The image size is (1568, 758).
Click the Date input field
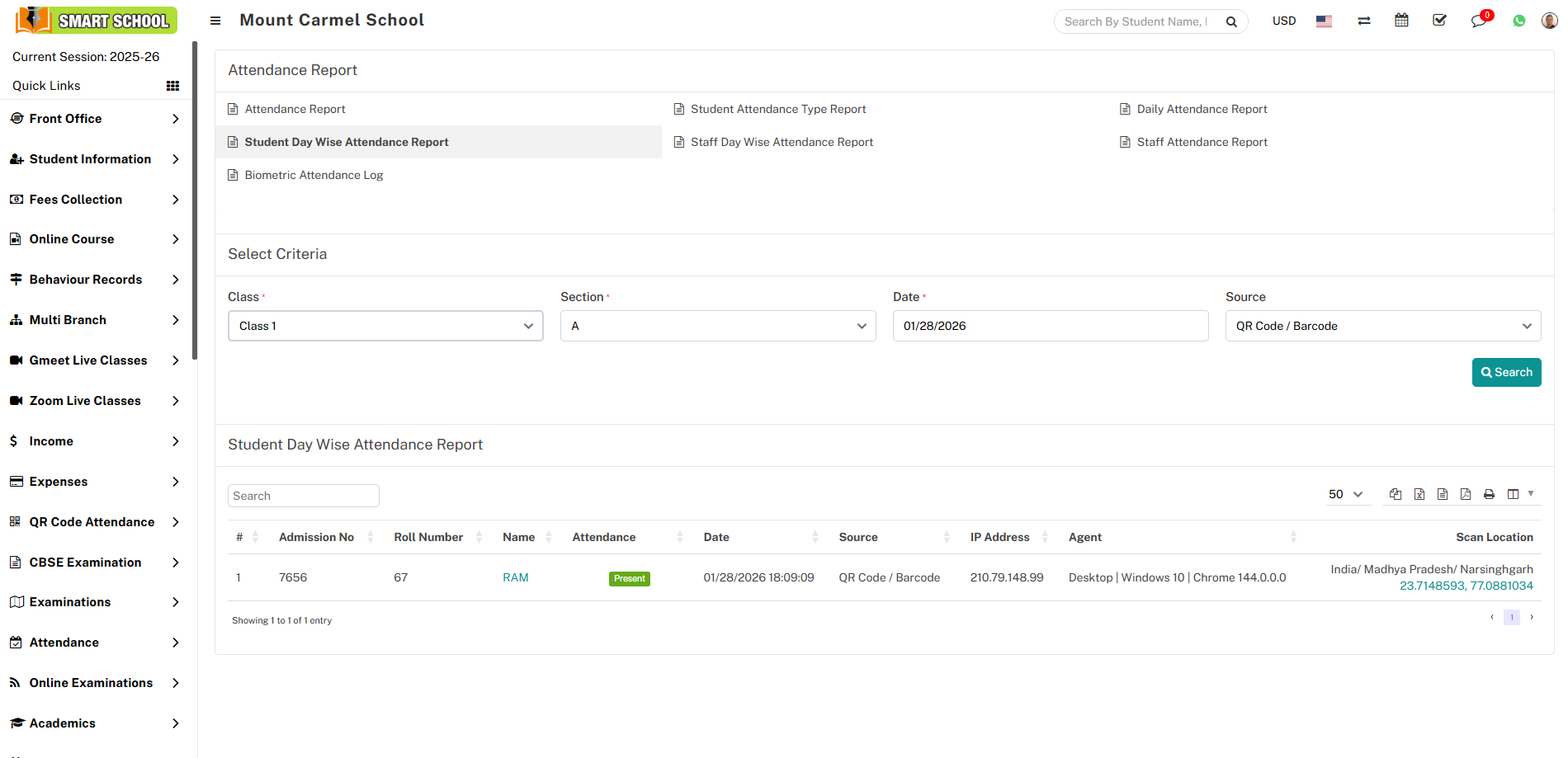pos(1050,326)
